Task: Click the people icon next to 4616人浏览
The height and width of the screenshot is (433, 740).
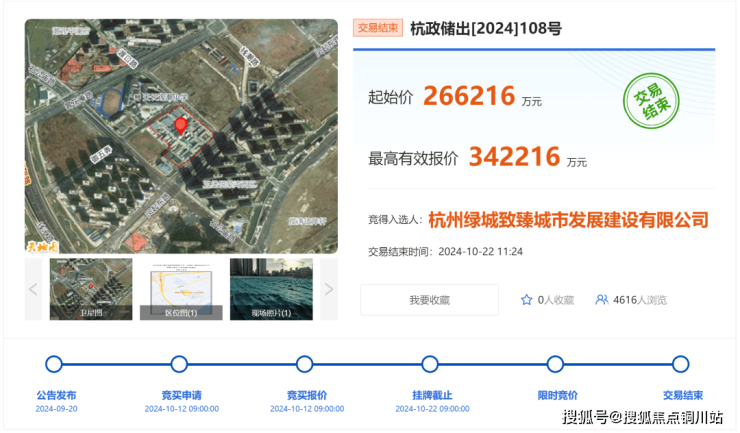Action: click(x=602, y=300)
